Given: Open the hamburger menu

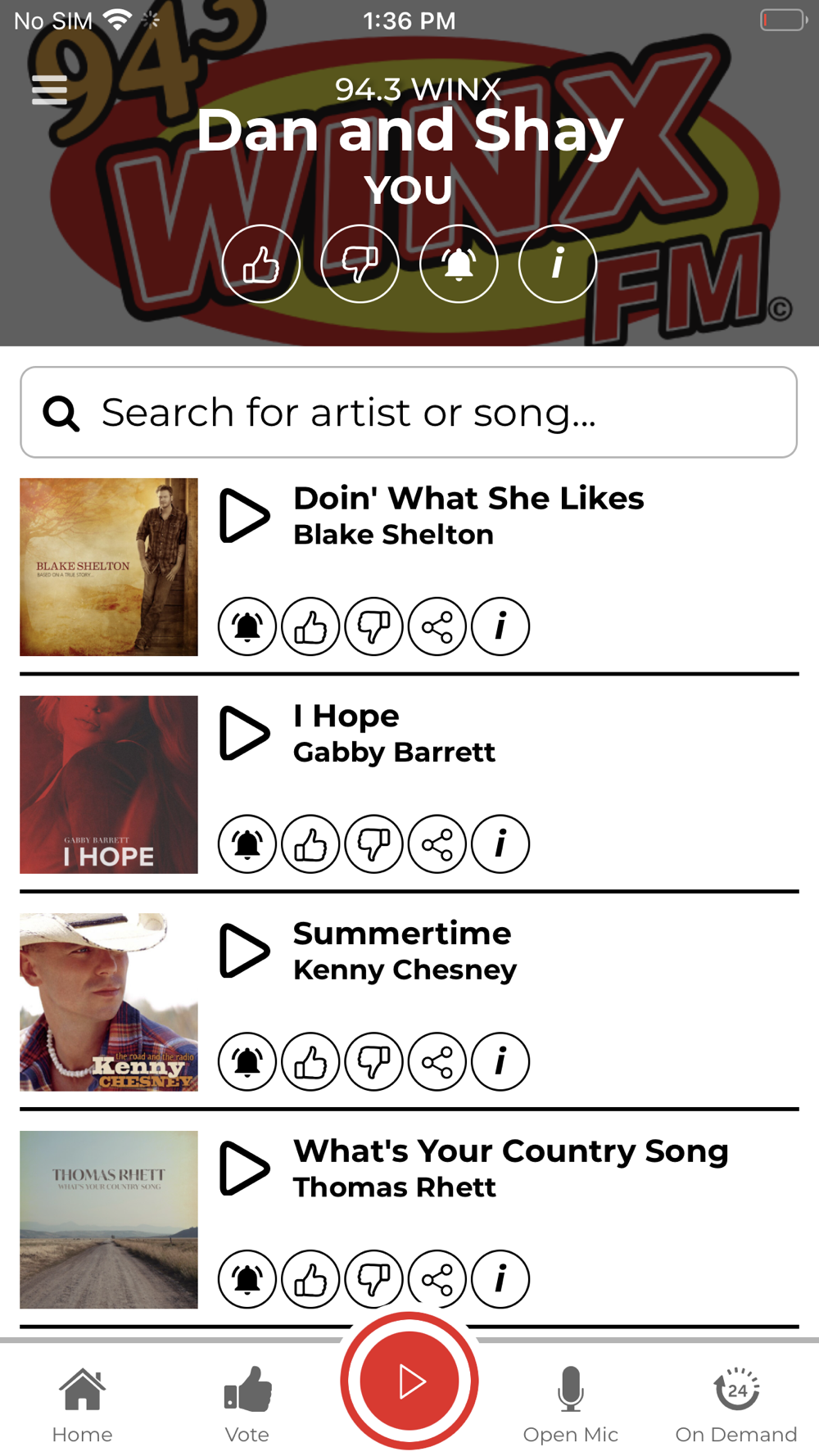Looking at the screenshot, I should pos(49,90).
